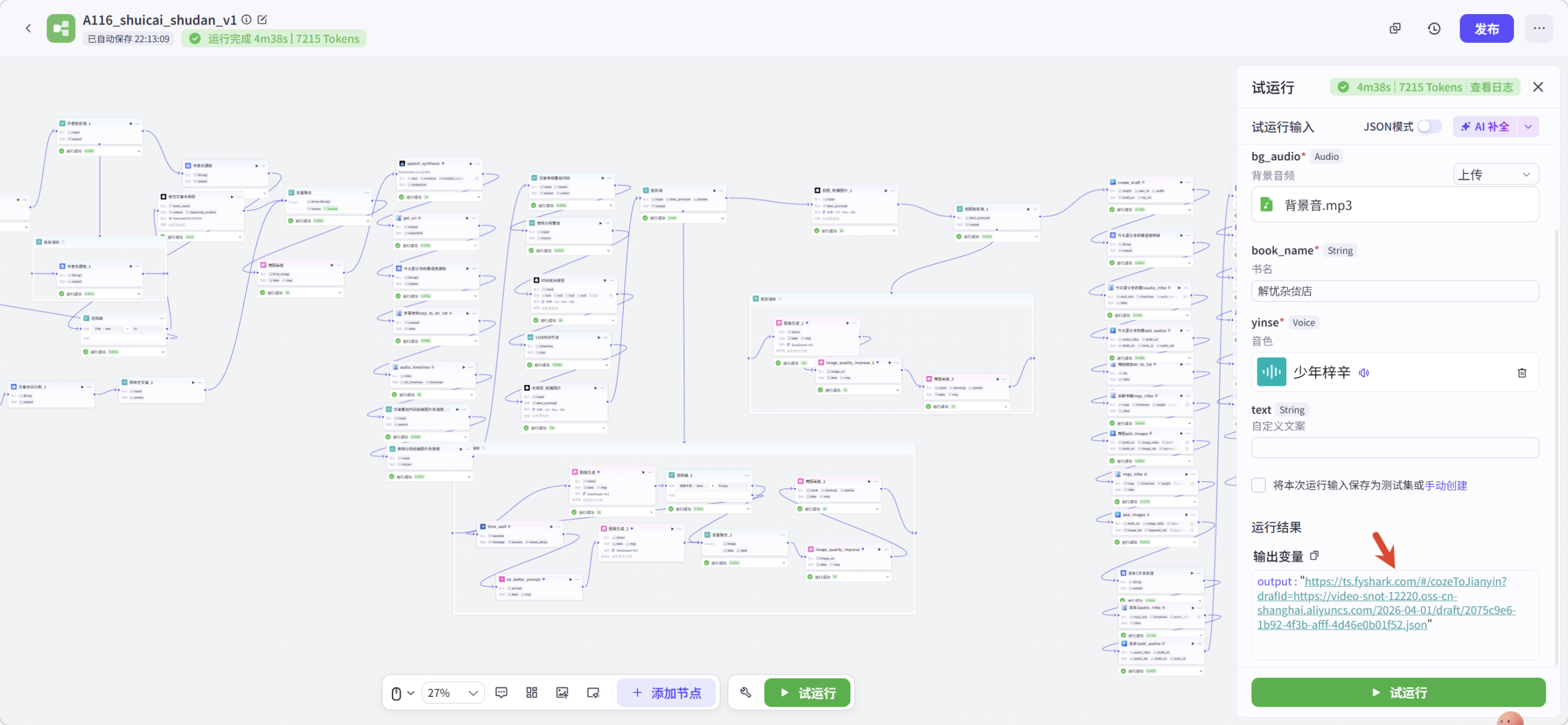1568x725 pixels.
Task: Check save run input as test set
Action: (1259, 485)
